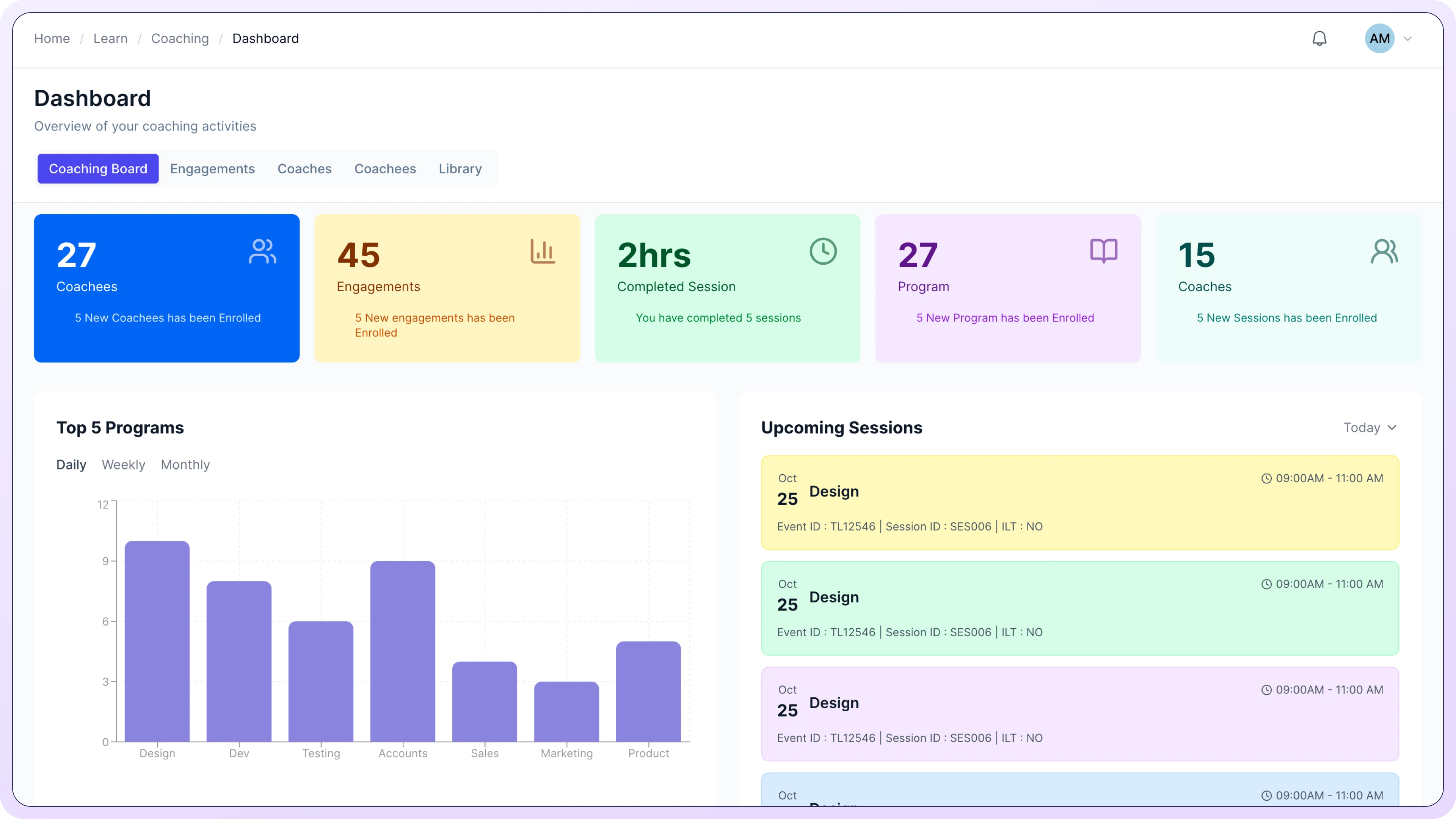
Task: Select the Coaching Board tab
Action: [98, 169]
